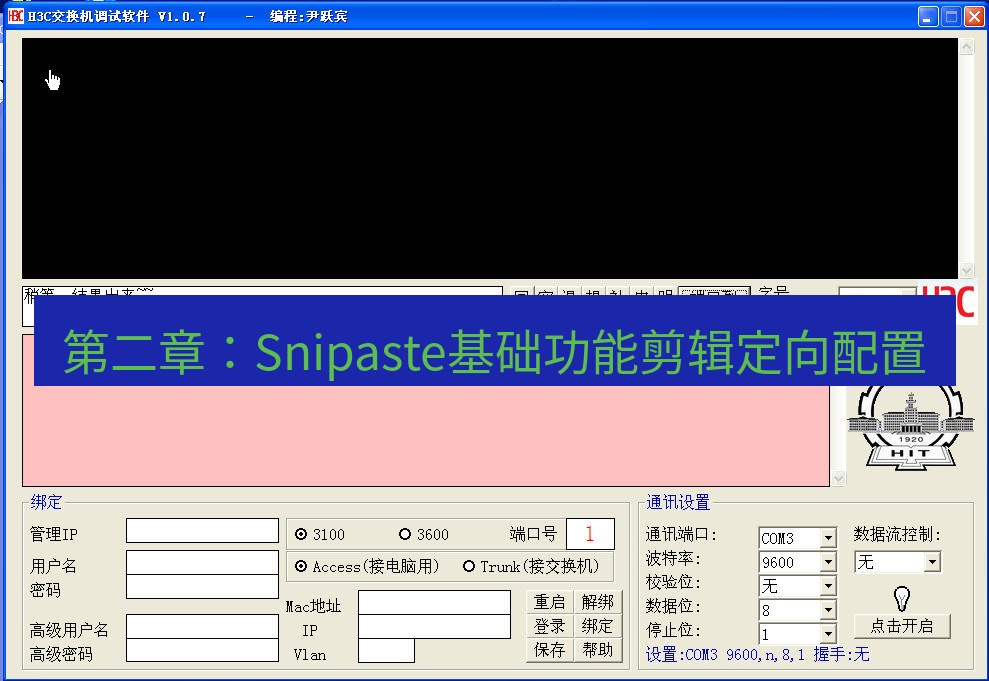Viewport: 989px width, 681px height.
Task: Click 点击开启 to open the port
Action: pos(902,626)
